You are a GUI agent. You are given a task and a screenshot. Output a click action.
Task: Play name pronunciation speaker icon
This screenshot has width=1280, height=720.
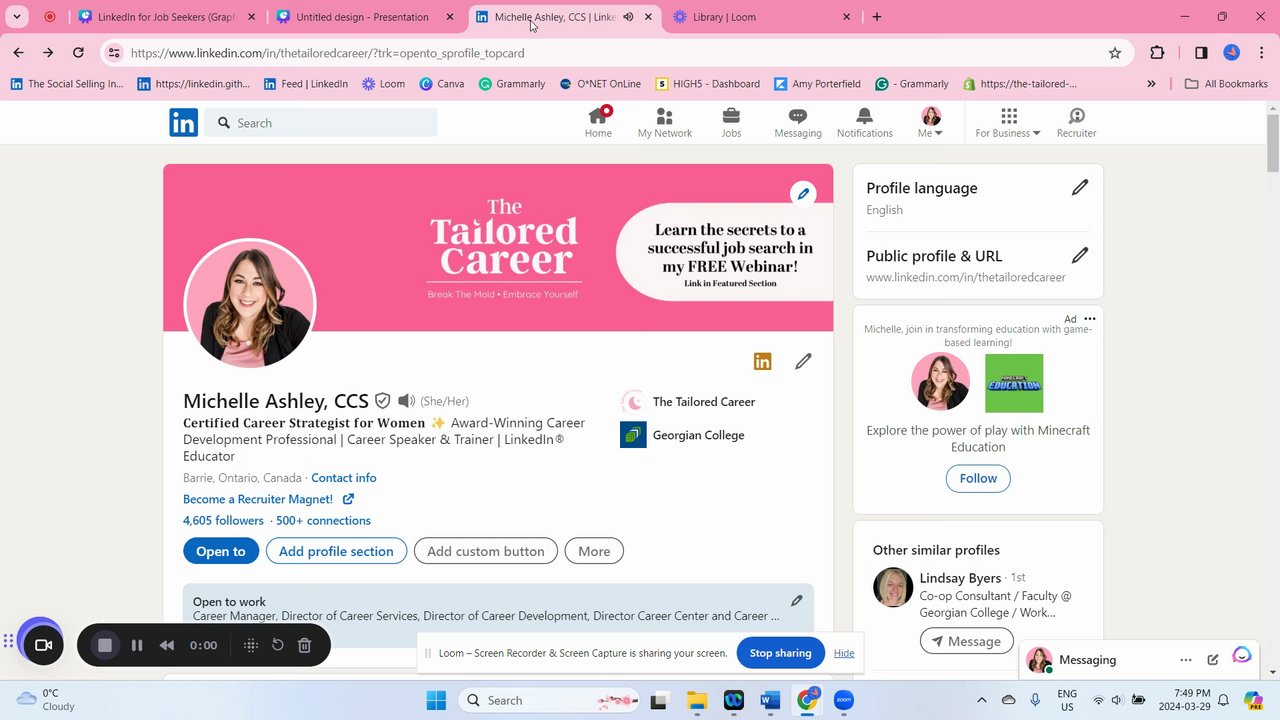point(406,401)
